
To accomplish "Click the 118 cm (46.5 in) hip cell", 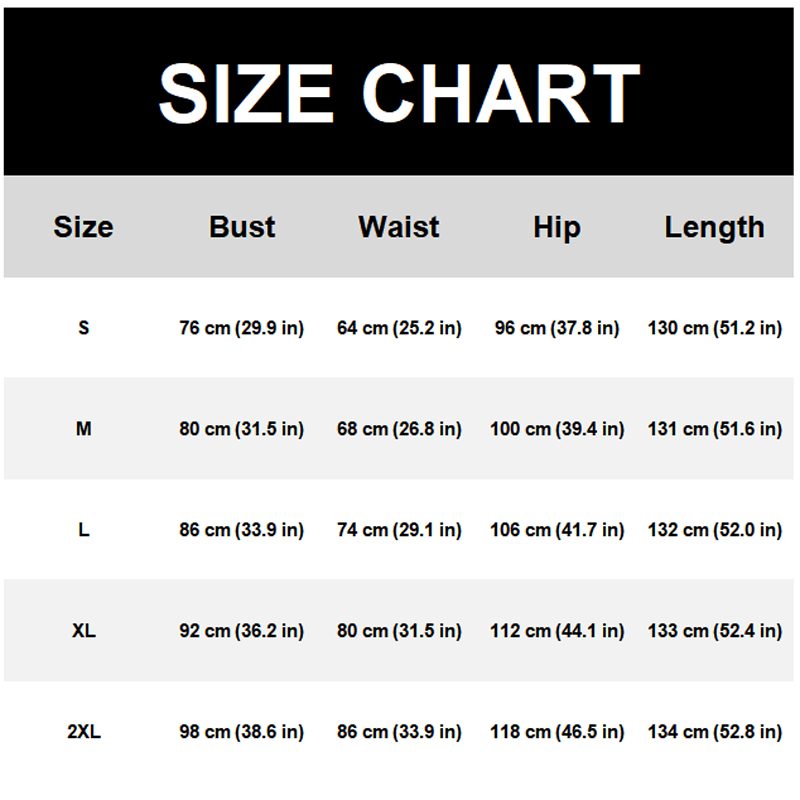I will click(x=557, y=732).
